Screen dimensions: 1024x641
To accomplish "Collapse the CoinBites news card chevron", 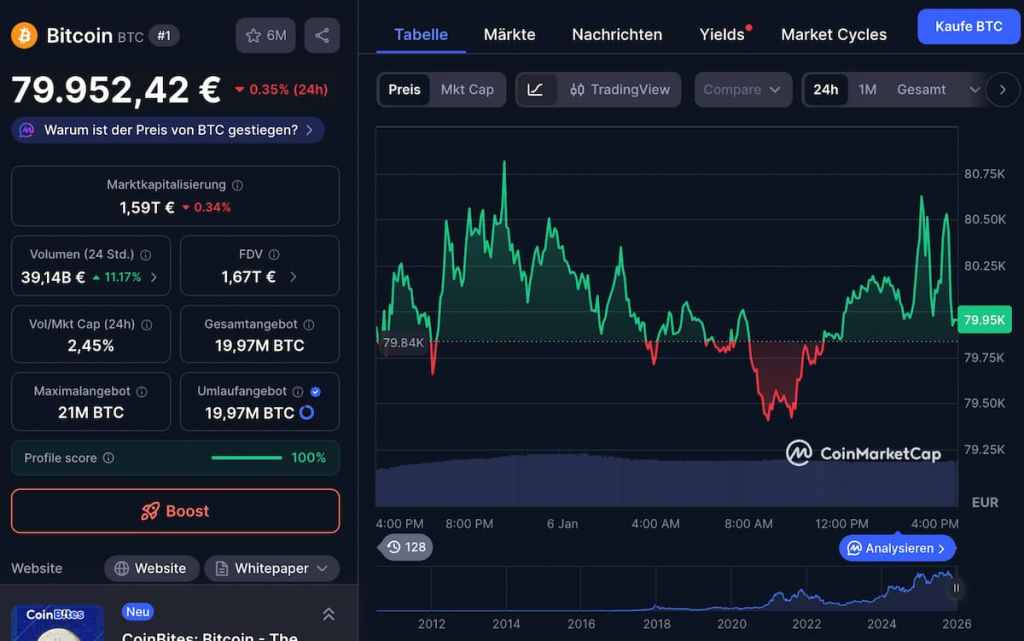I will click(328, 614).
